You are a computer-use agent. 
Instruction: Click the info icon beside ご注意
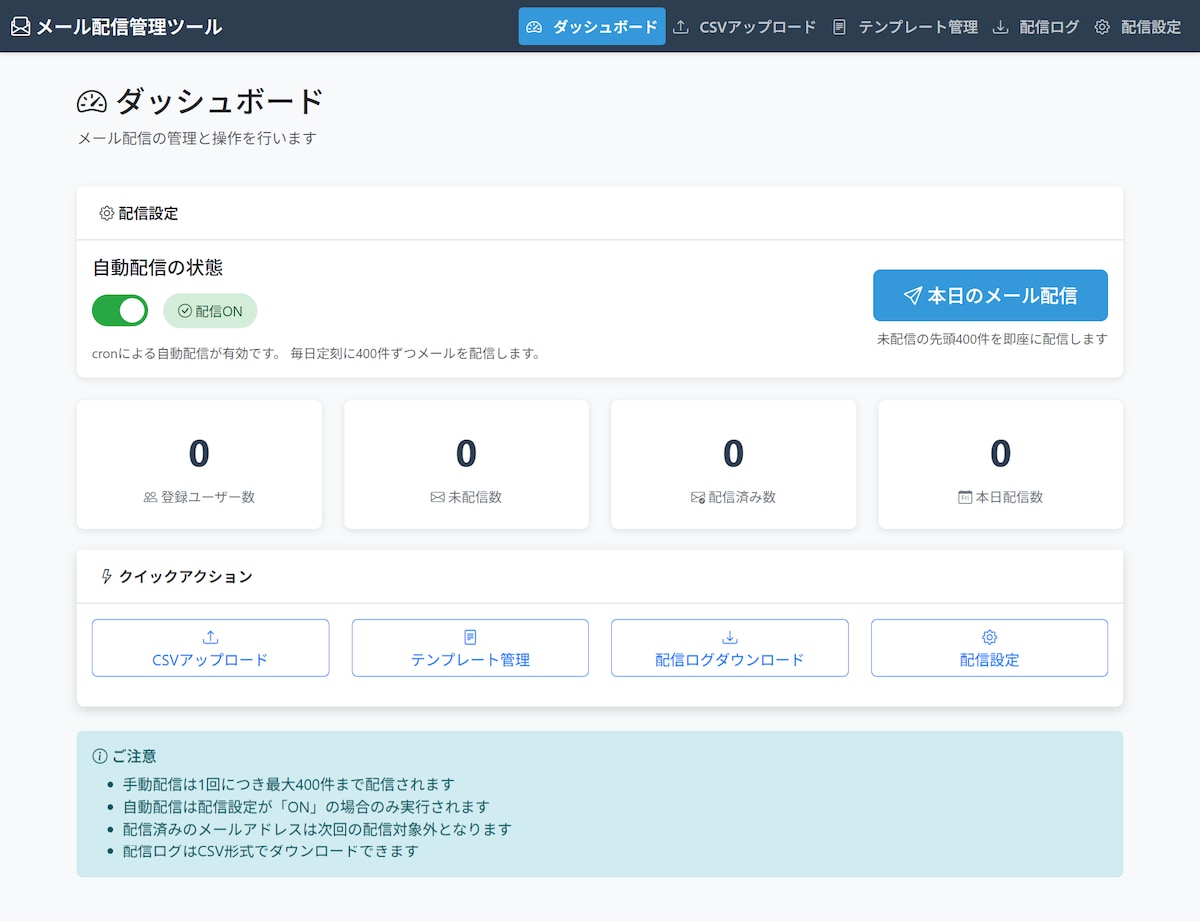click(x=99, y=756)
